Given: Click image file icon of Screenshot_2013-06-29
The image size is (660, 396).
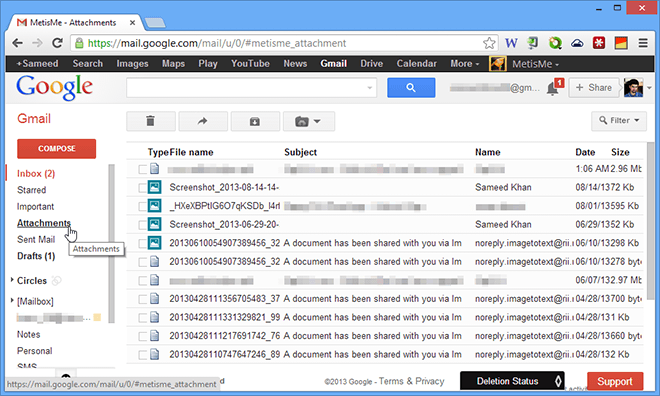Looking at the screenshot, I should [x=154, y=224].
